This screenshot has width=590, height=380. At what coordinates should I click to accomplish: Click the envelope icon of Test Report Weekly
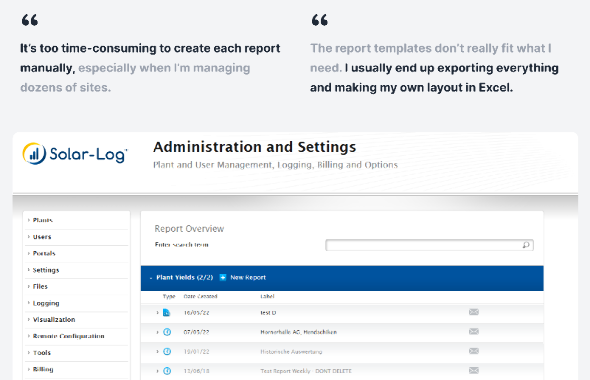[x=474, y=371]
